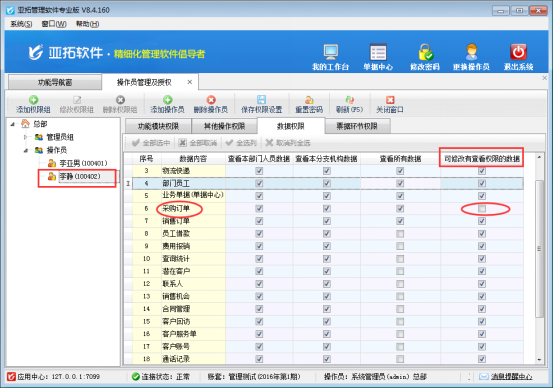The height and width of the screenshot is (389, 554).
Task: Switch to the 功能模块权限 tab
Action: point(158,126)
